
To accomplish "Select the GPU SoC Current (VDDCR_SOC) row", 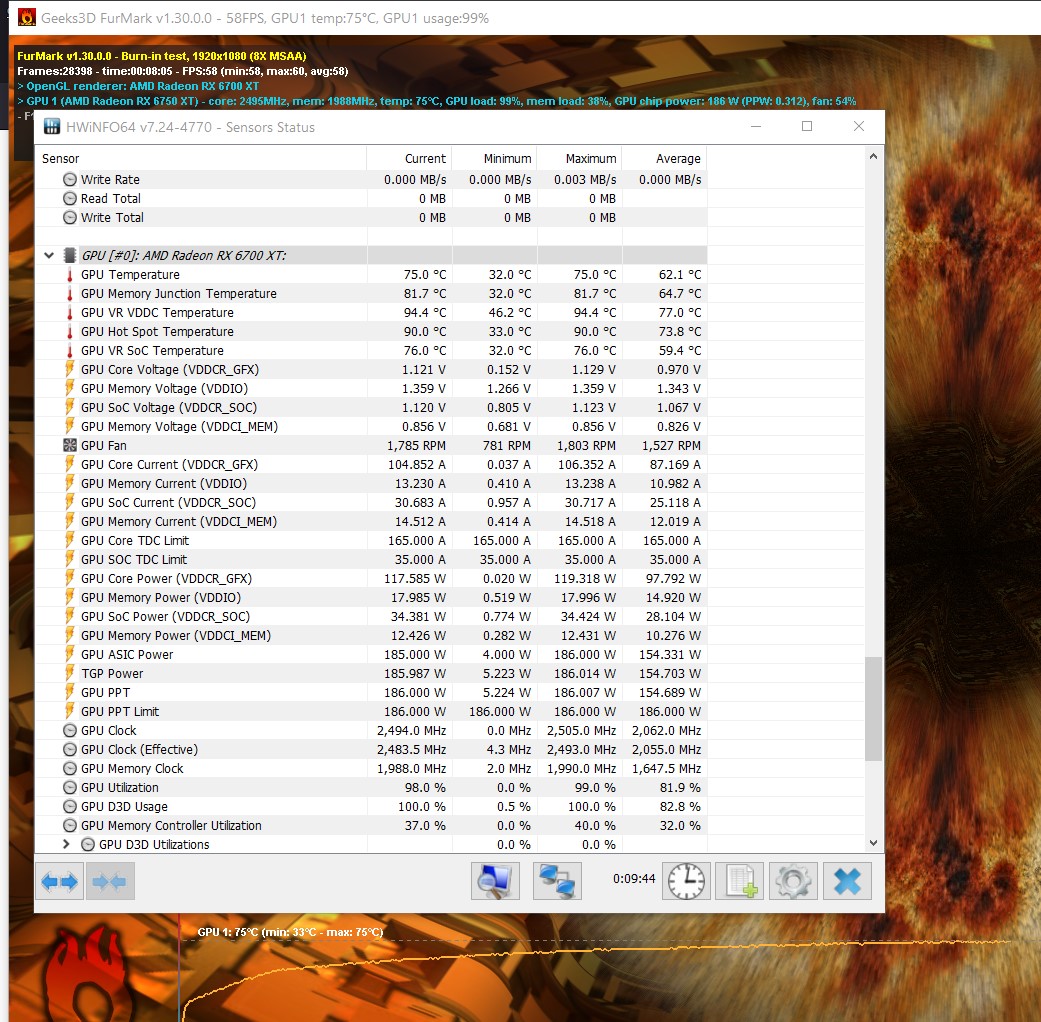I will [371, 503].
